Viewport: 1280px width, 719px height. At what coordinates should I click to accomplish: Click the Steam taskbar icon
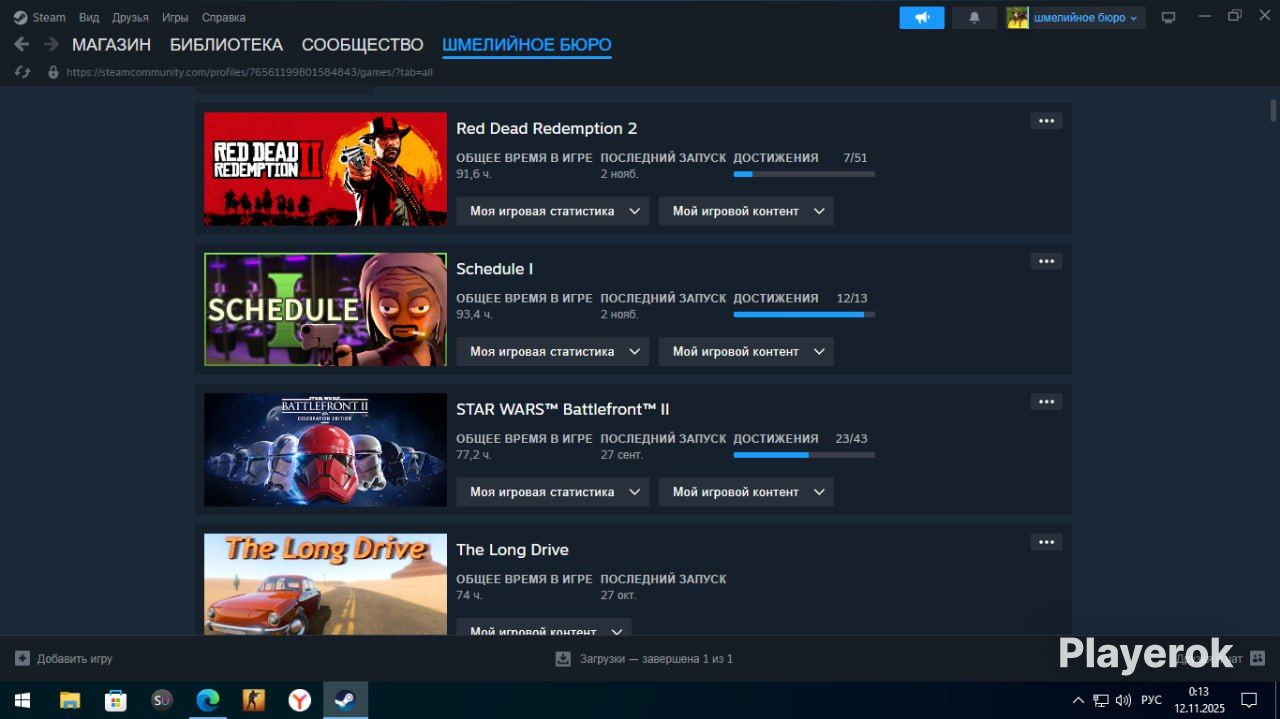345,700
